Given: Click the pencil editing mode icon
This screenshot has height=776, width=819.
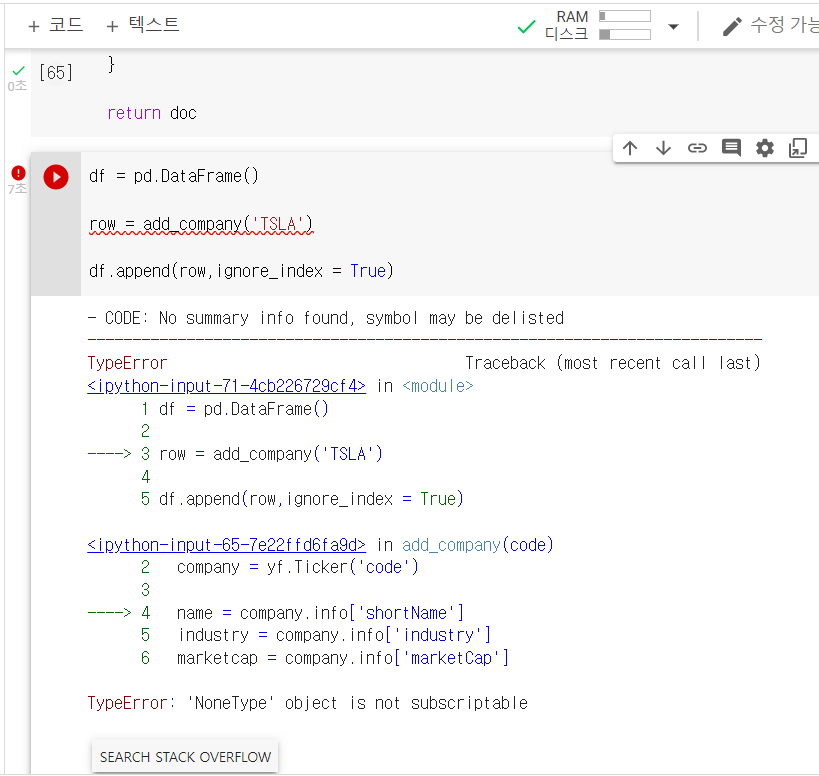Looking at the screenshot, I should 732,26.
